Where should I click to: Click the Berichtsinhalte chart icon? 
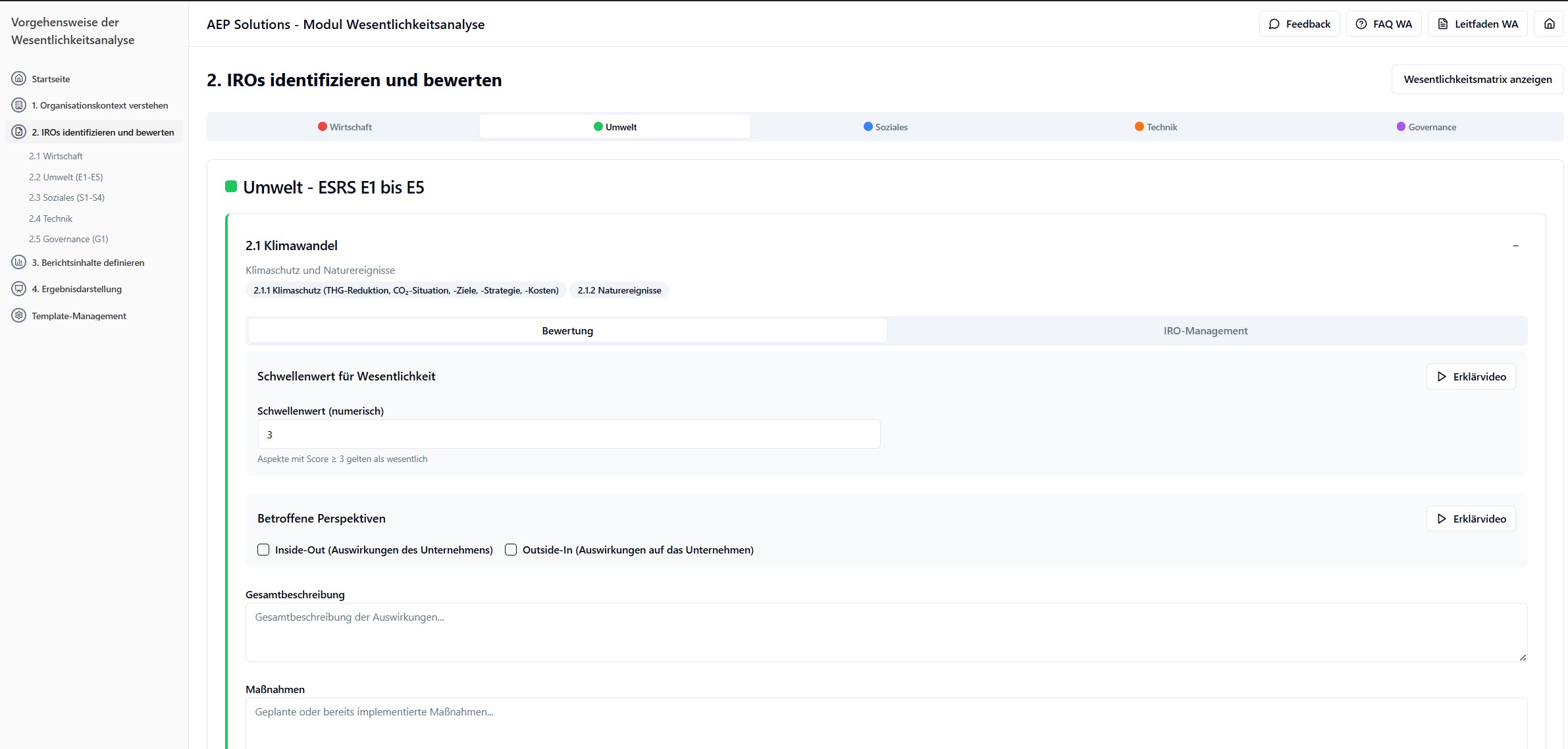19,262
